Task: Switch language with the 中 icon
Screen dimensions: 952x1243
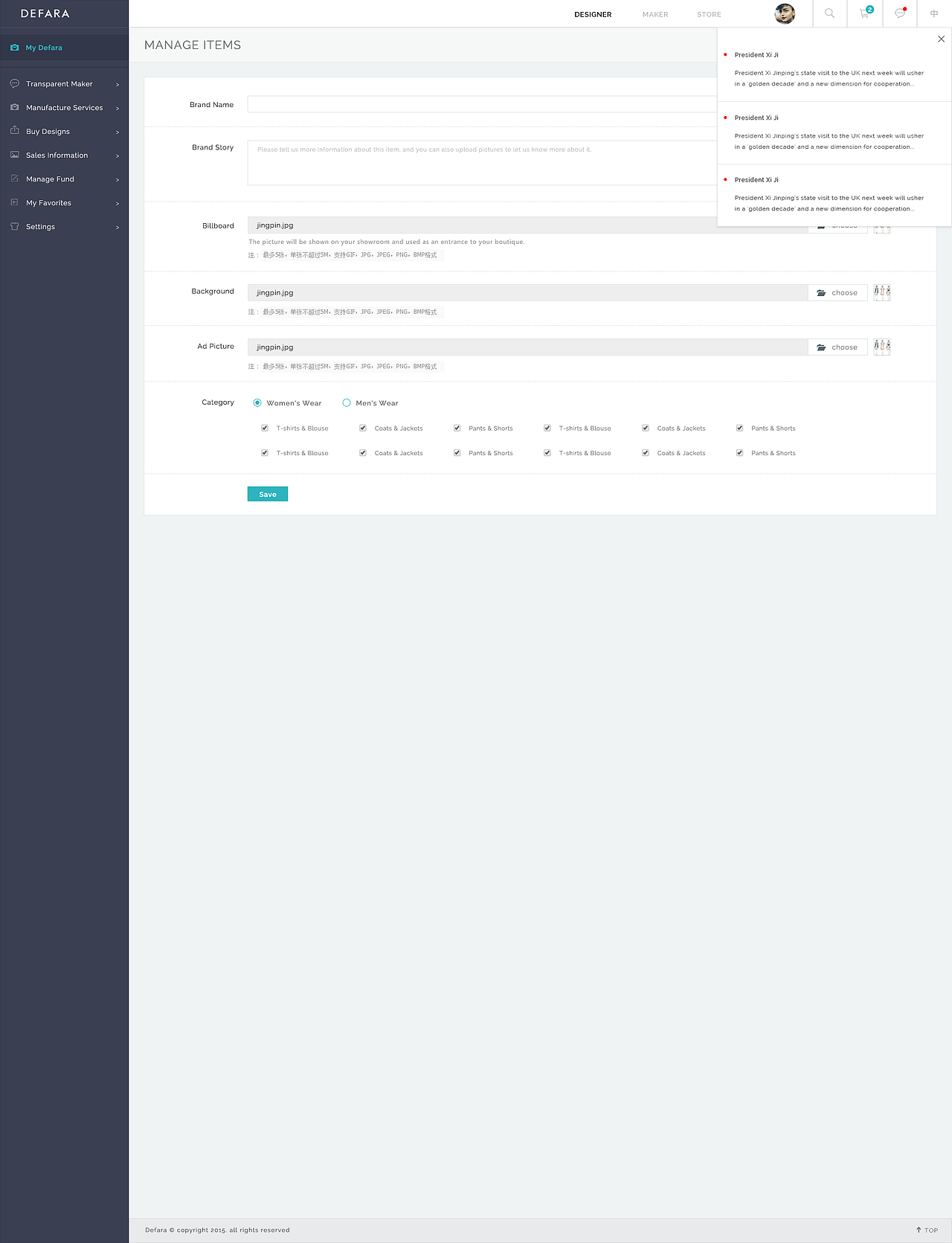Action: click(x=934, y=13)
